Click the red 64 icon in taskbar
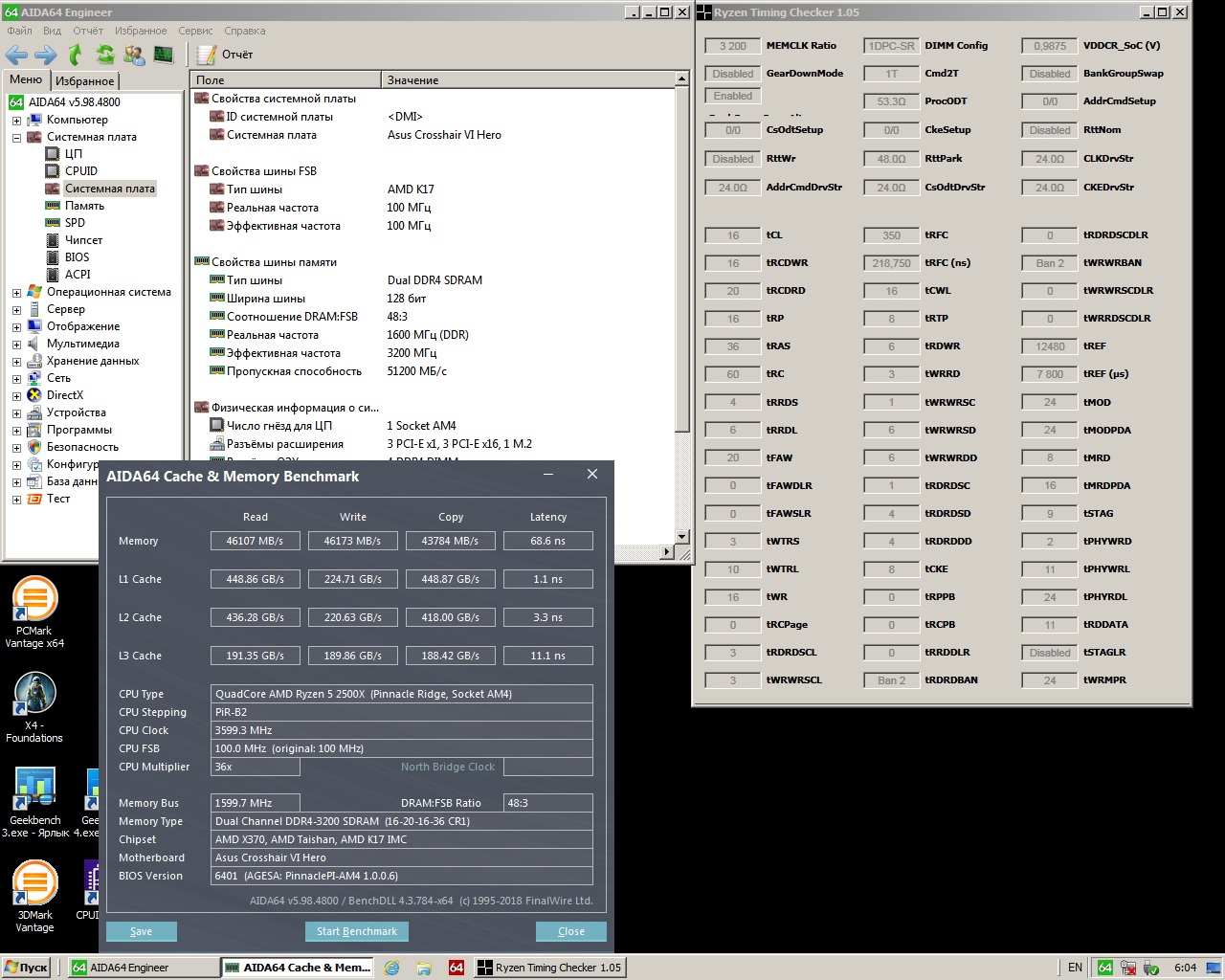The width and height of the screenshot is (1225, 980). (457, 968)
